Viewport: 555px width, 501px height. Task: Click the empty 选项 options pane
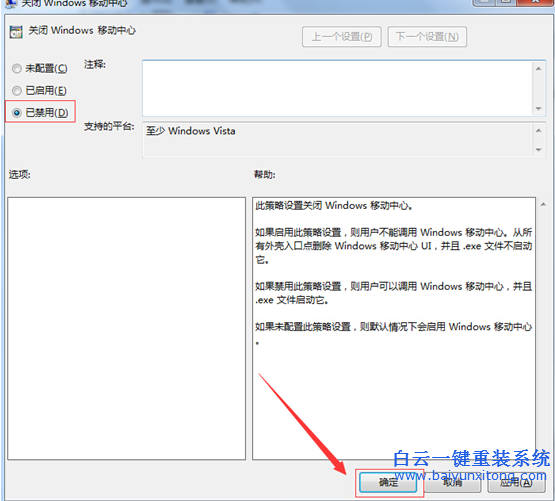point(126,329)
